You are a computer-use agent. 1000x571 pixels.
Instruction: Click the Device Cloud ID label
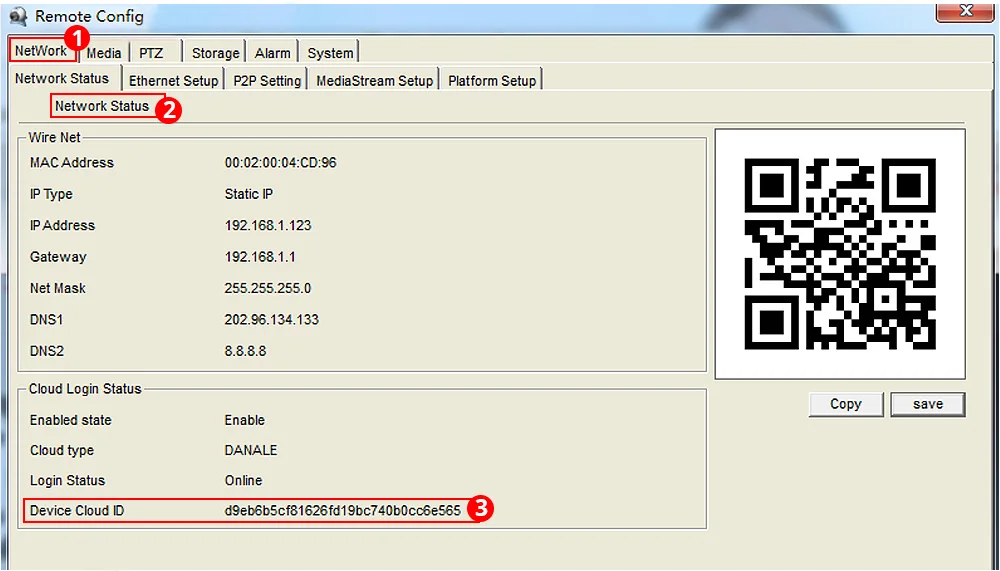point(77,510)
